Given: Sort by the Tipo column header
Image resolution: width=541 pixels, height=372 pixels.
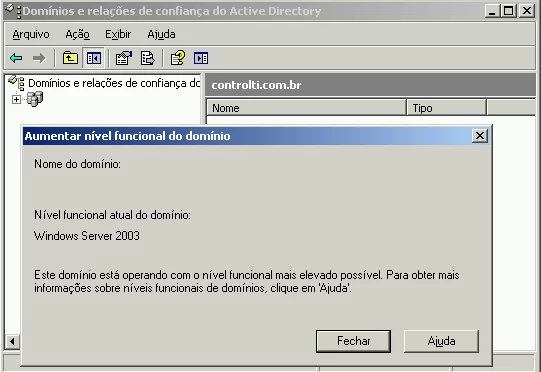Looking at the screenshot, I should [446, 108].
